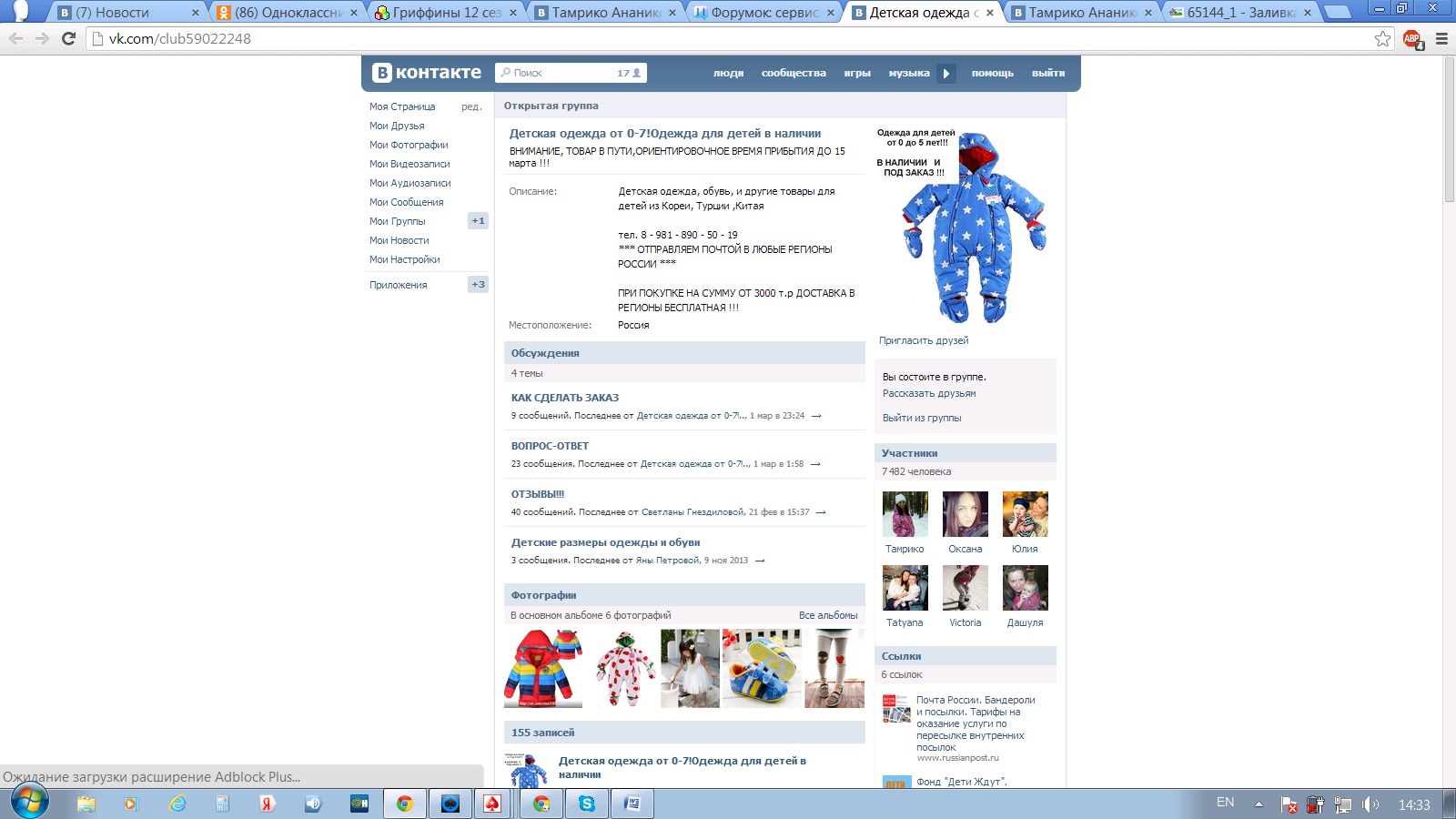Screen dimensions: 1456x819
Task: Switch to the Microsoft Word taskbar window
Action: click(x=632, y=804)
